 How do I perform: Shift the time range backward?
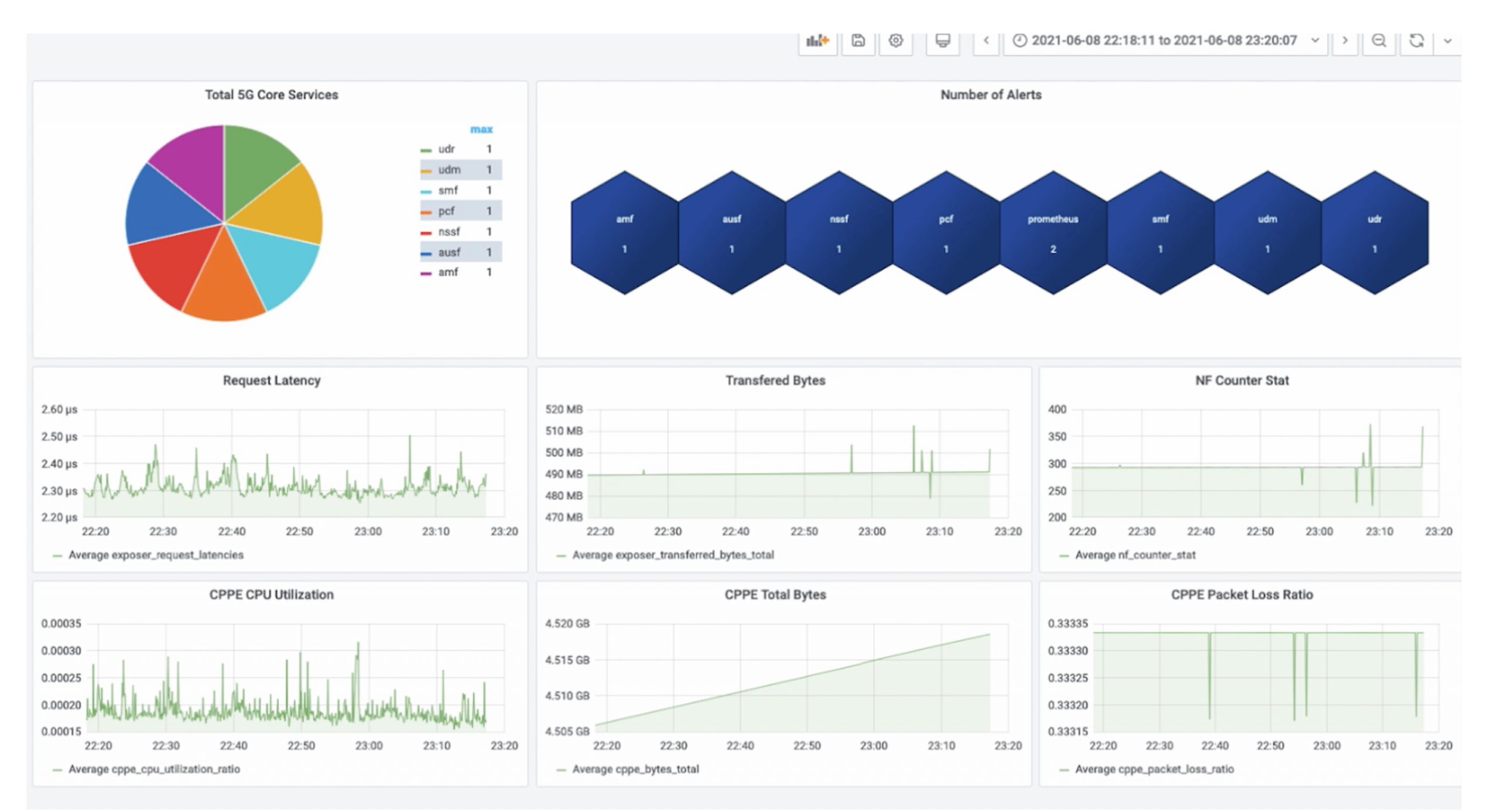pos(986,41)
